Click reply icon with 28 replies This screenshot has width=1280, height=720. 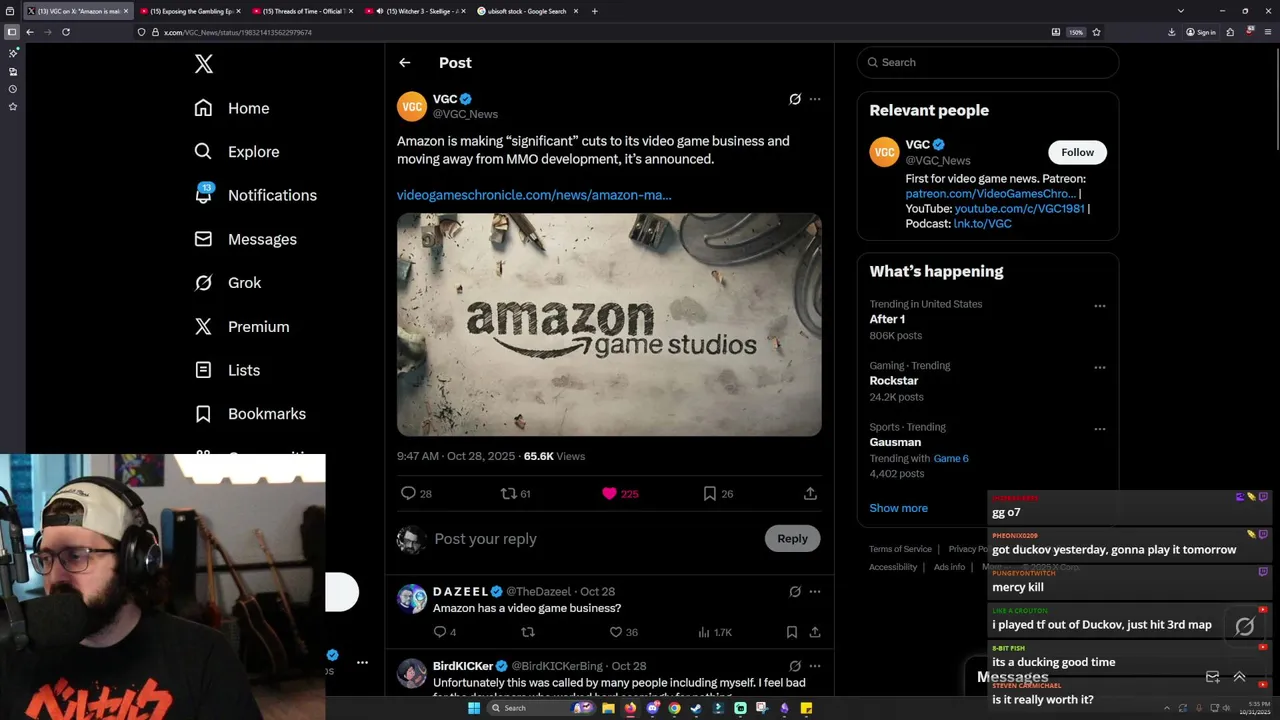click(x=416, y=493)
